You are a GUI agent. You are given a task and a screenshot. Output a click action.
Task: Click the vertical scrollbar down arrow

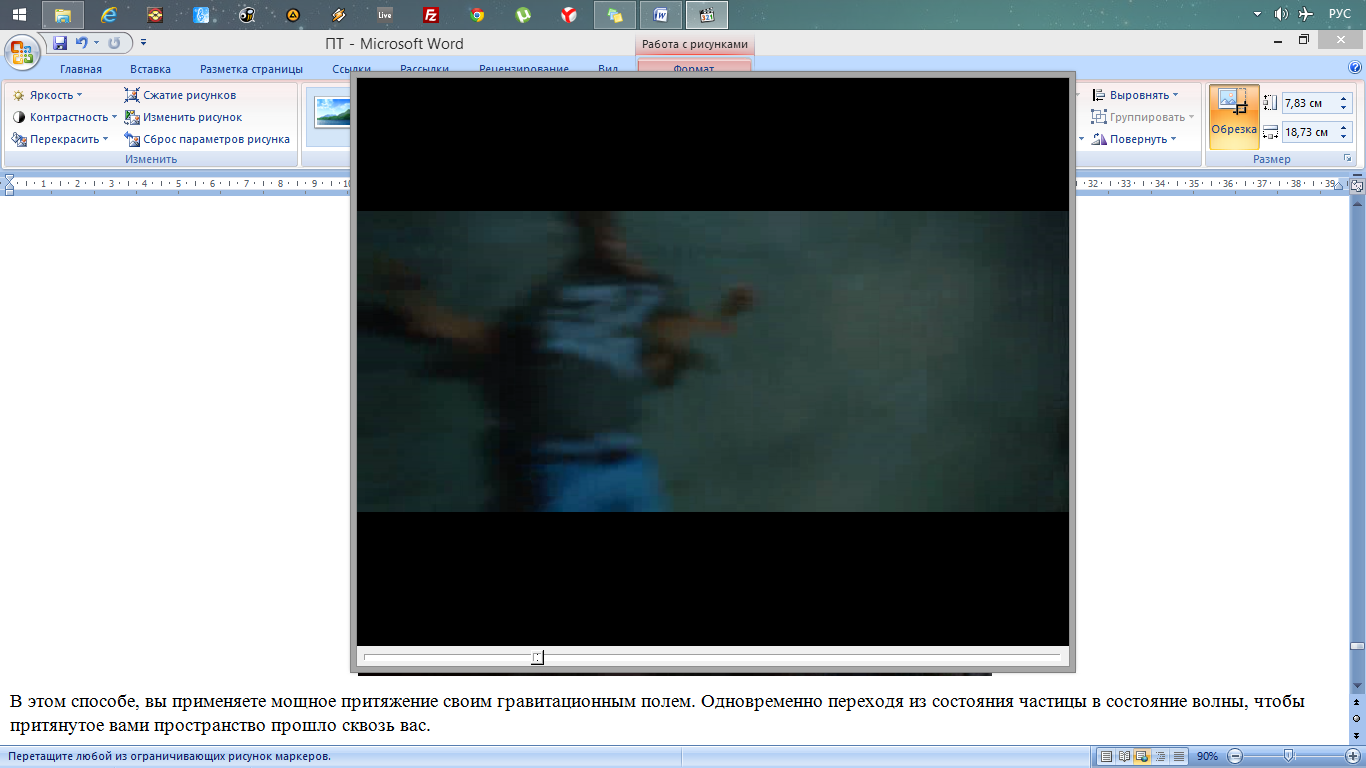click(1357, 687)
